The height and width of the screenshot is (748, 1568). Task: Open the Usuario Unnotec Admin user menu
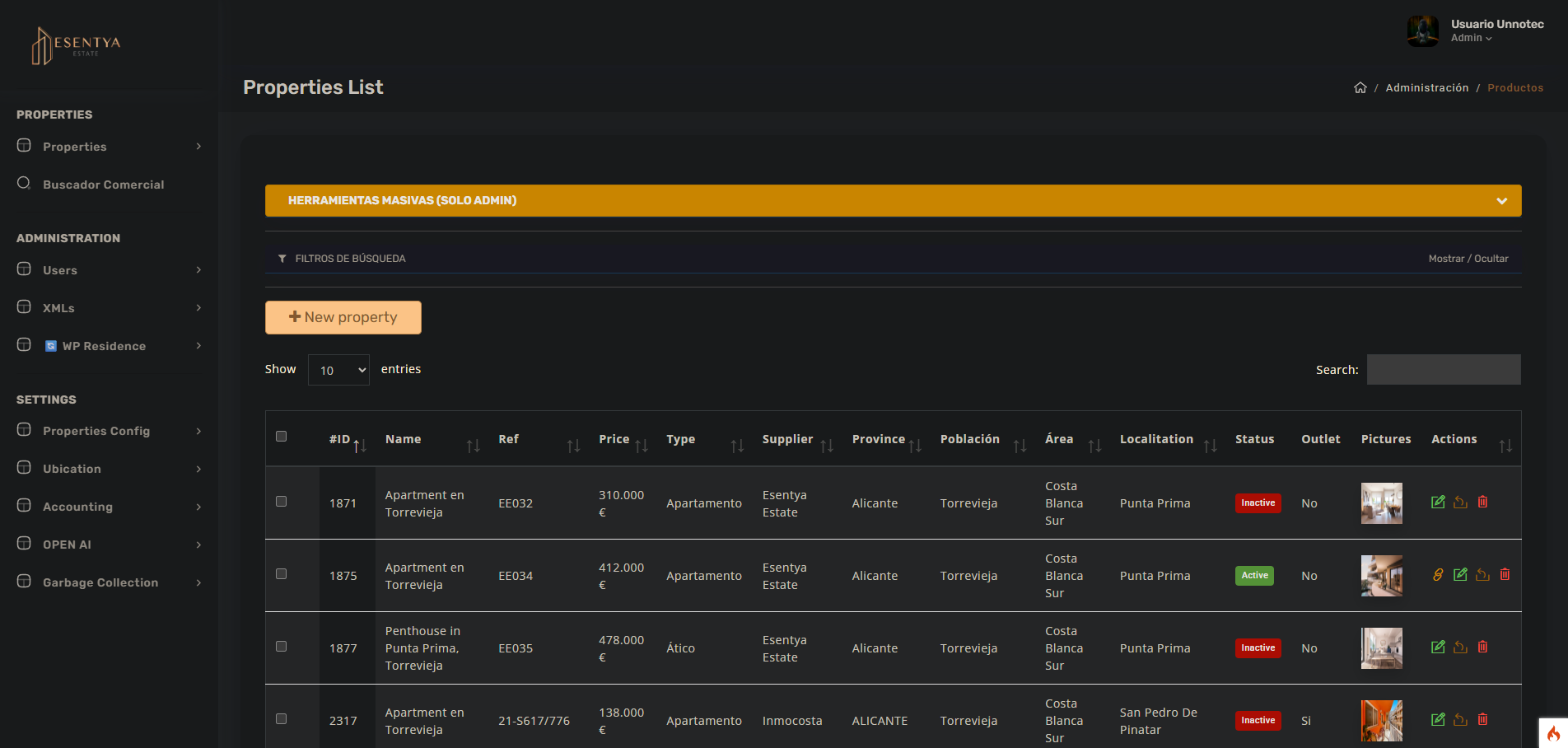[x=1476, y=31]
